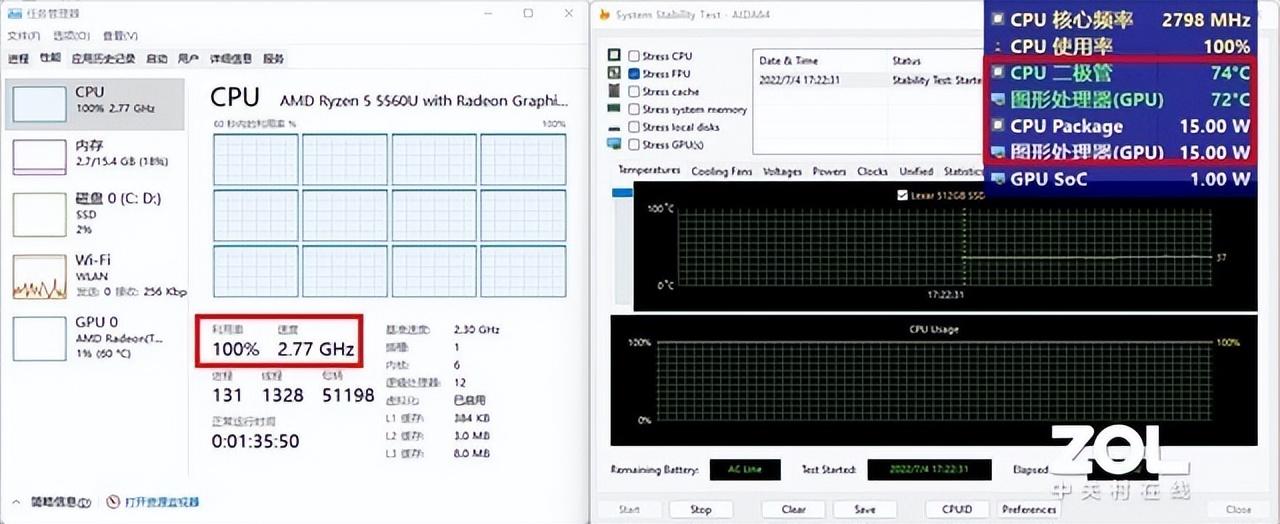Collapse Task Manager with 简略信息 toggle
The height and width of the screenshot is (524, 1280).
coord(51,502)
